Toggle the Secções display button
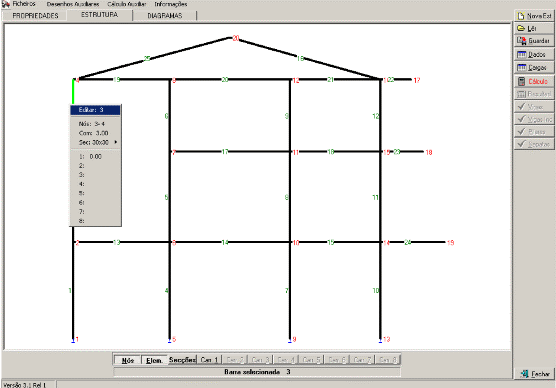Viewport: 556px width, 388px height. pyautogui.click(x=182, y=360)
